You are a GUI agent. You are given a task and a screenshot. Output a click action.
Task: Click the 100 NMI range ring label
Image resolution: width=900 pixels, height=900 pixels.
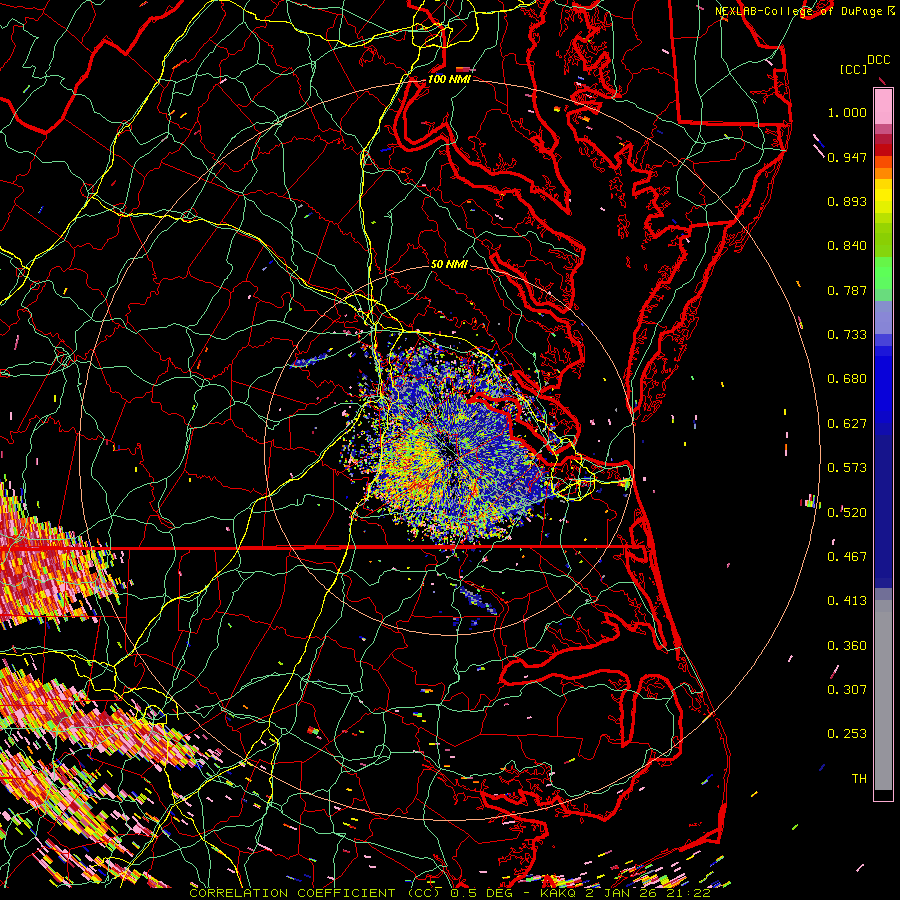pyautogui.click(x=449, y=79)
